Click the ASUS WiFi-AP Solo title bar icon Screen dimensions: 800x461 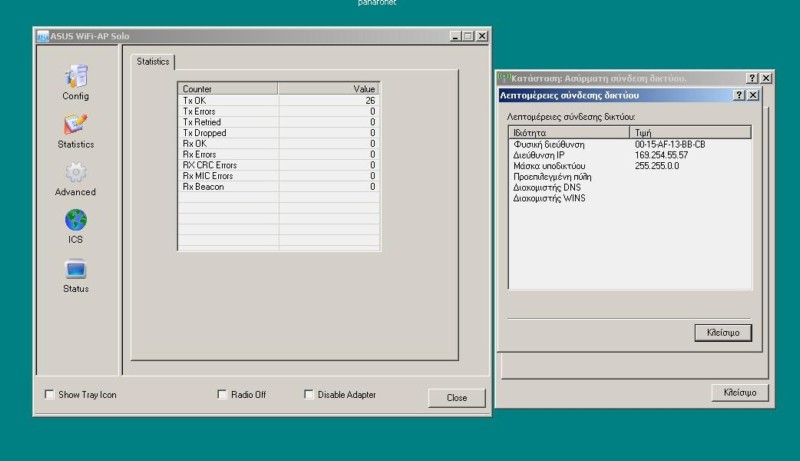[43, 36]
